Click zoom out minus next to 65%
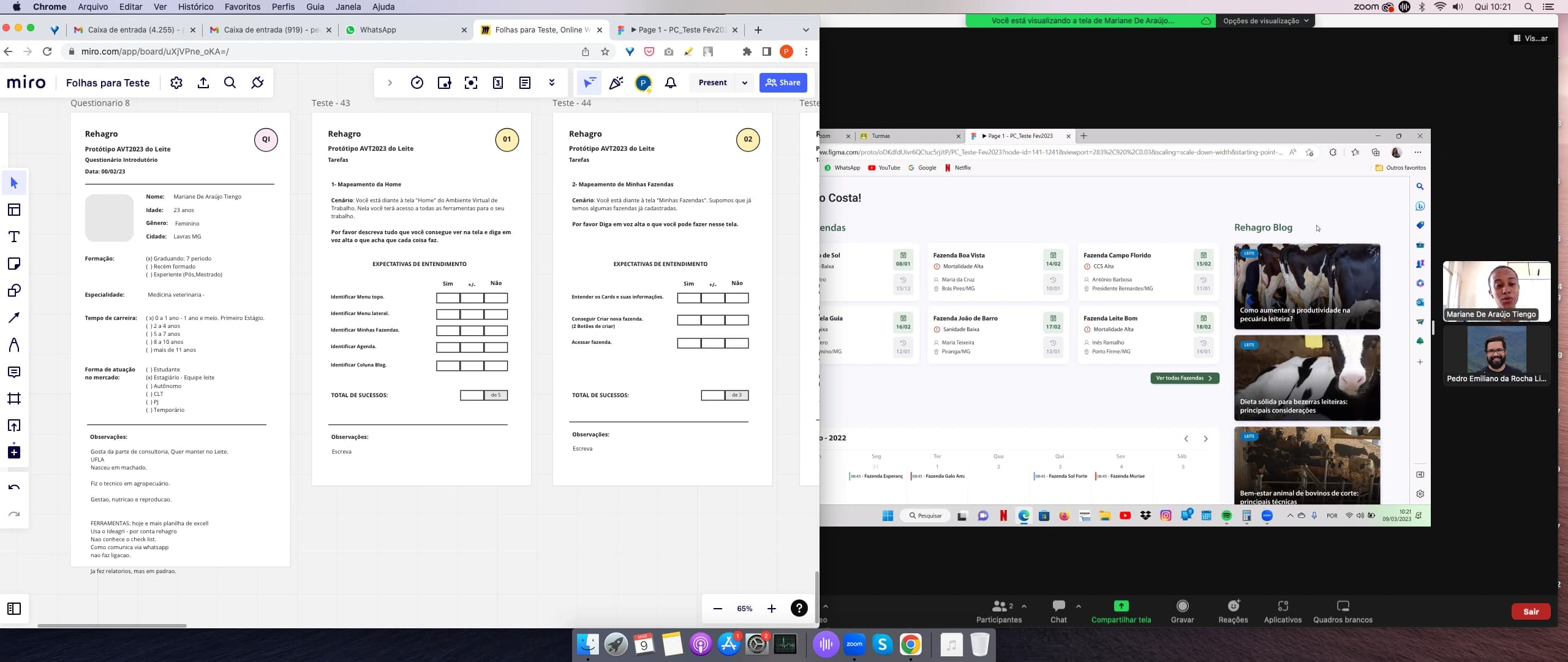The height and width of the screenshot is (662, 1568). click(718, 609)
